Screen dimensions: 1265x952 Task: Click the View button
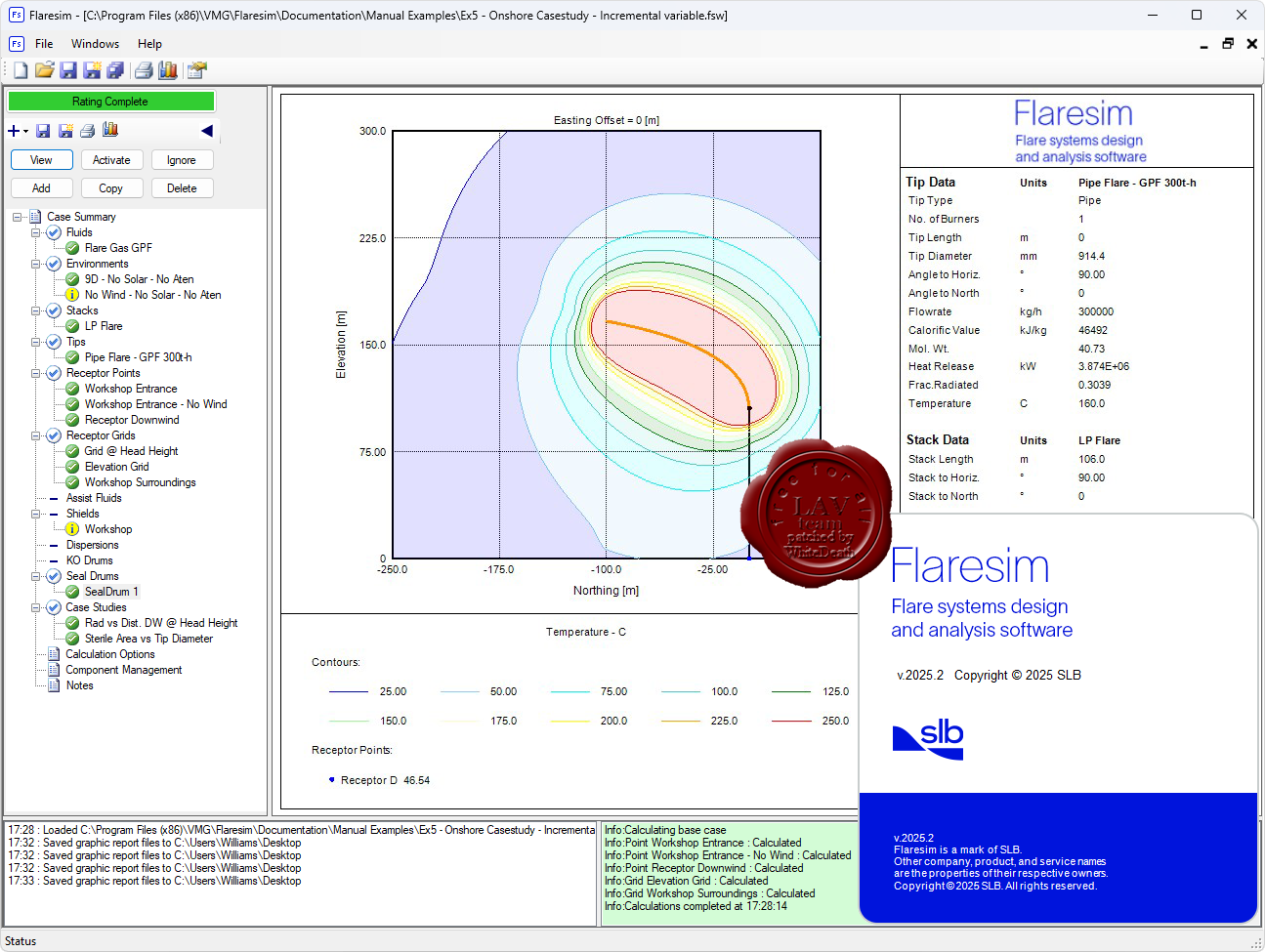[x=41, y=160]
